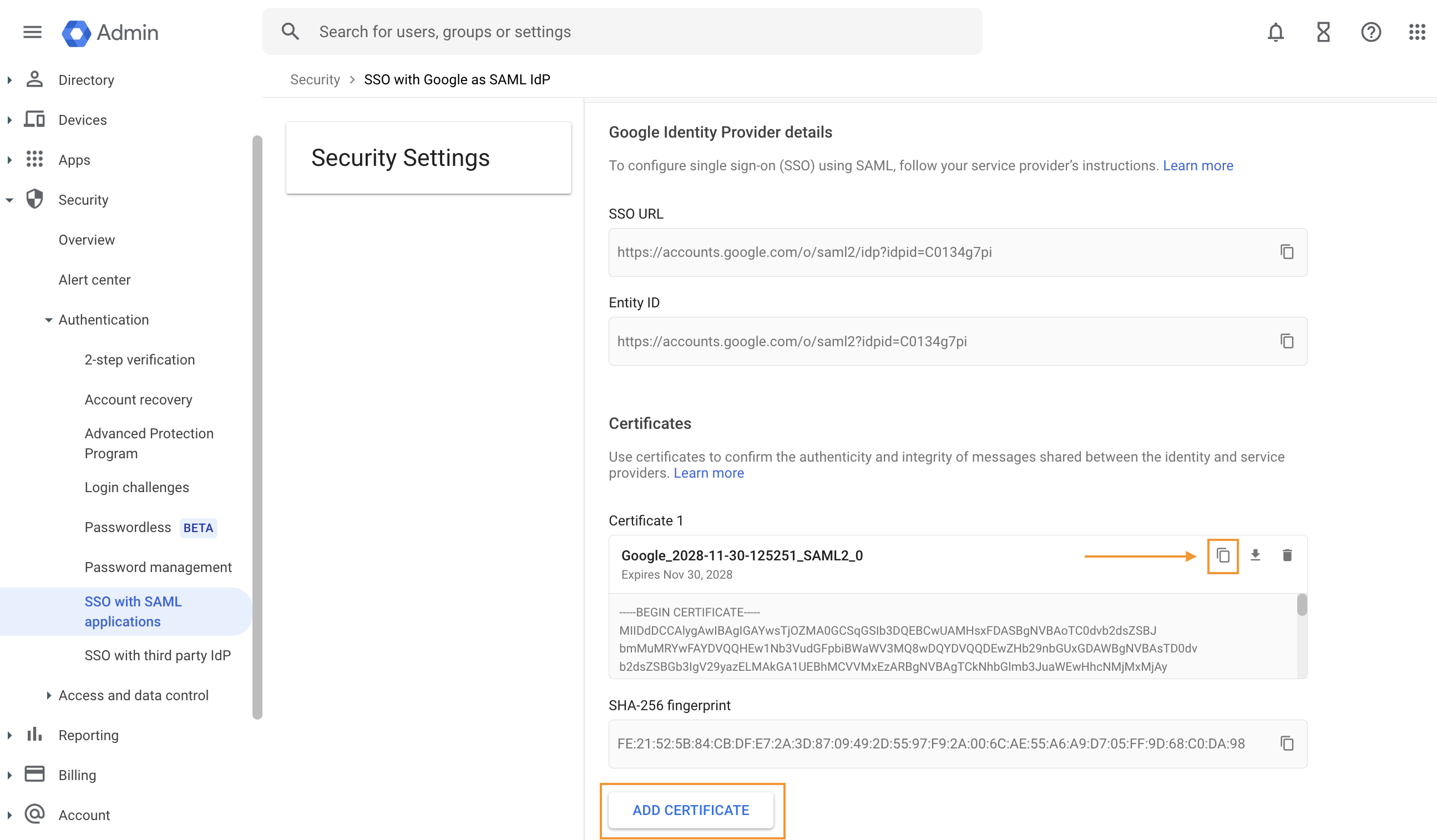The height and width of the screenshot is (840, 1437).
Task: Open 2-step verification settings
Action: tap(140, 360)
